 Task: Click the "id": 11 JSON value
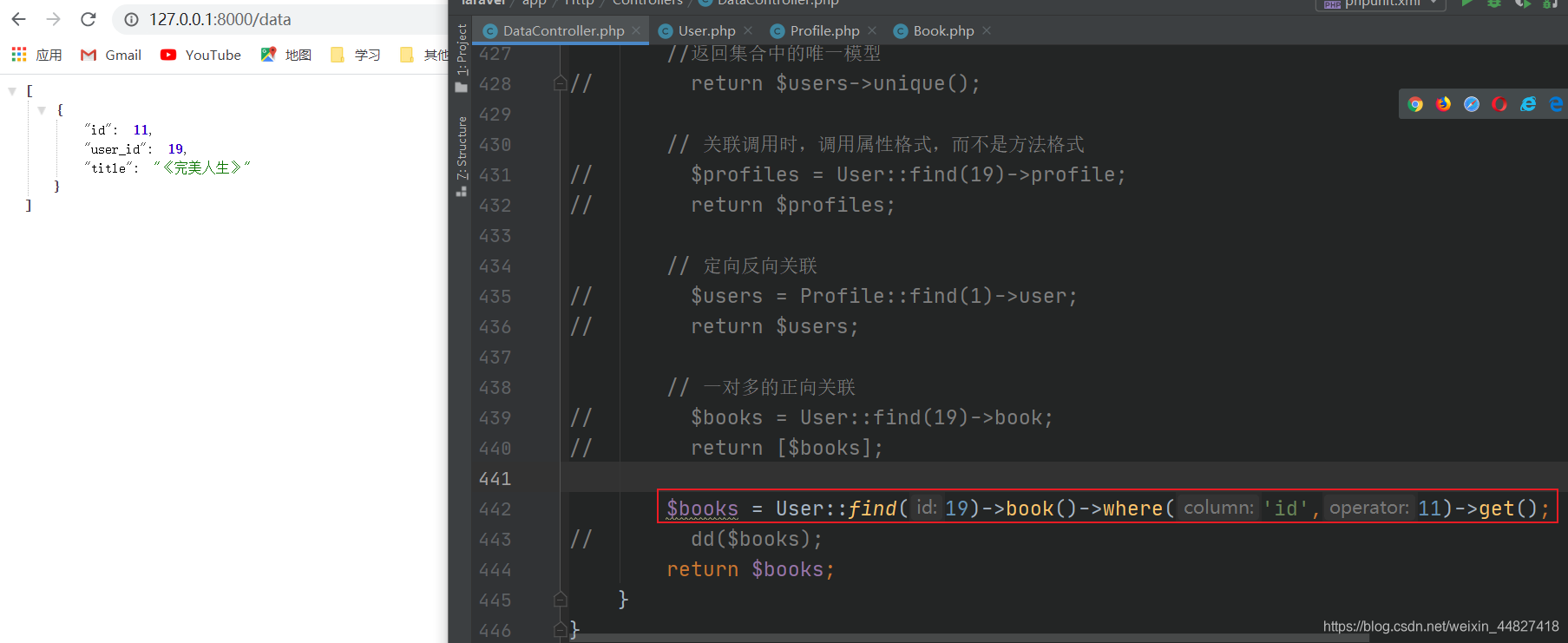(x=141, y=130)
